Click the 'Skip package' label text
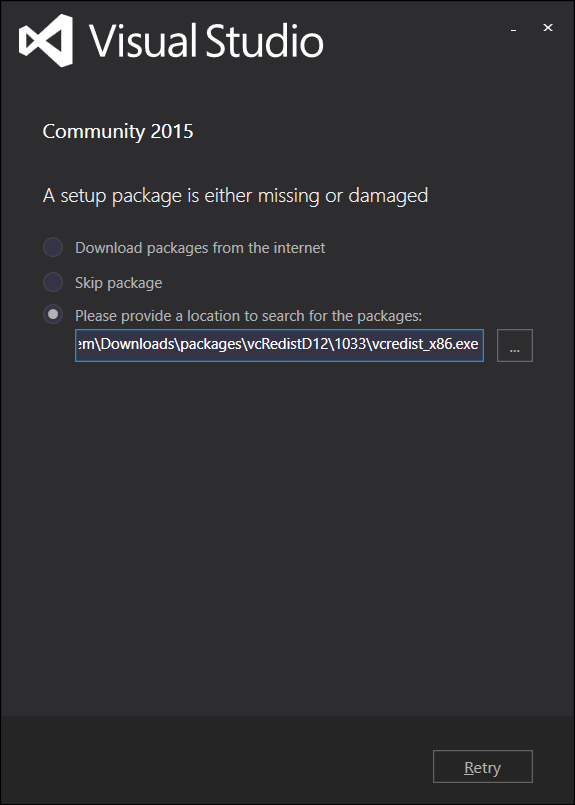 pyautogui.click(x=119, y=283)
